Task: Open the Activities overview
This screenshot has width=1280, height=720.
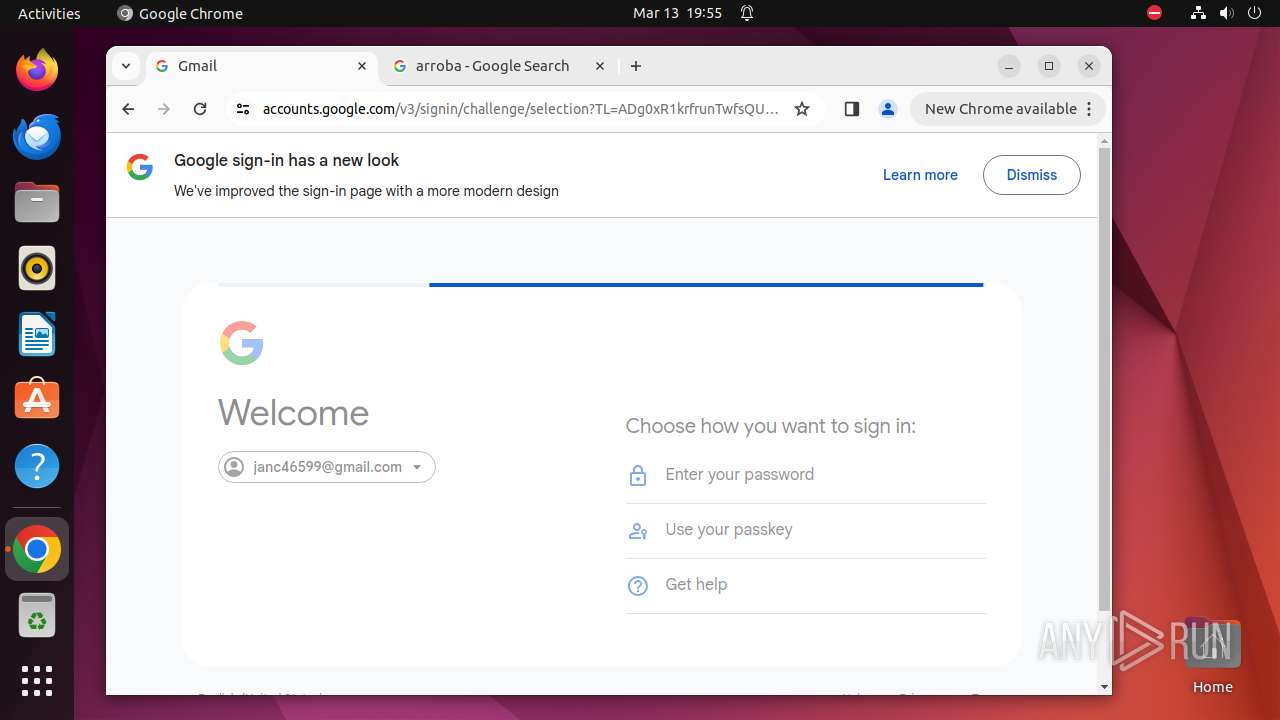Action: (49, 13)
